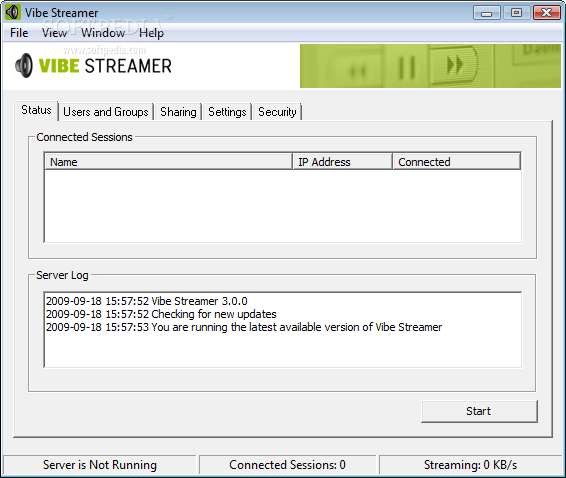Open the Help menu

(151, 33)
